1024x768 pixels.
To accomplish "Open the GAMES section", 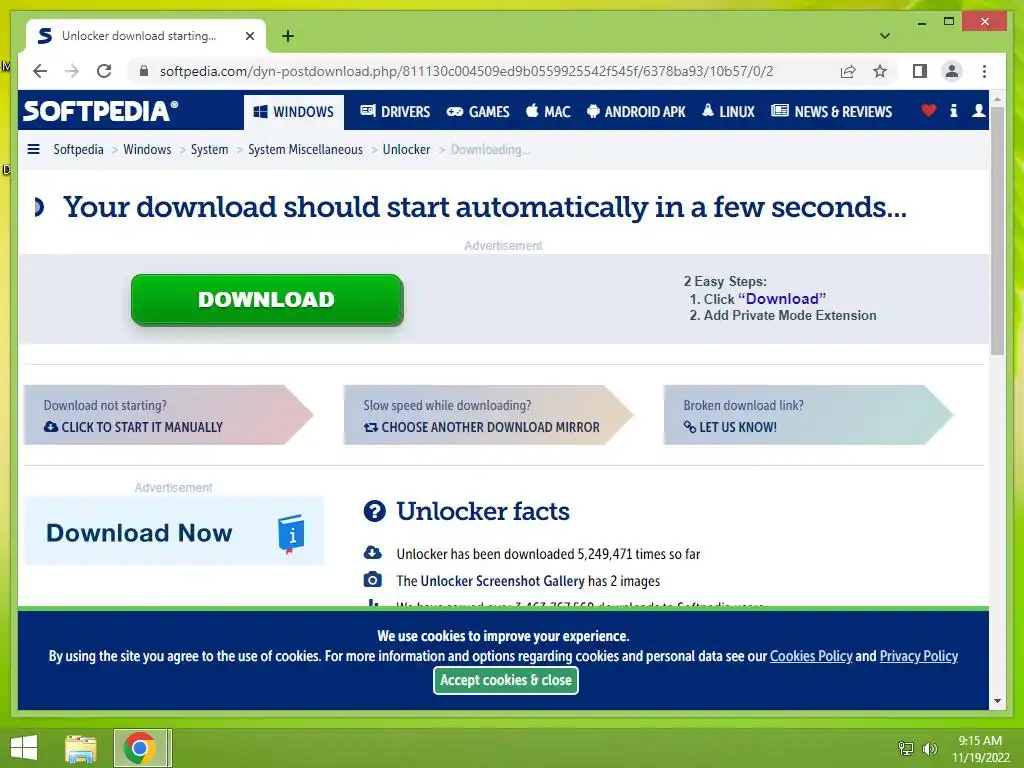I will pyautogui.click(x=477, y=112).
